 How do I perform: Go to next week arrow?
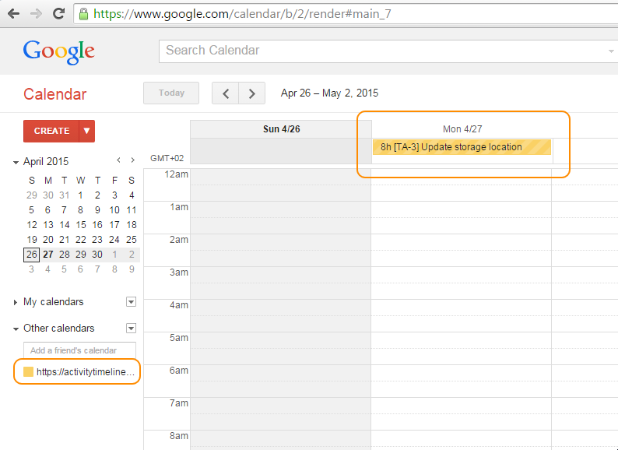coord(253,93)
